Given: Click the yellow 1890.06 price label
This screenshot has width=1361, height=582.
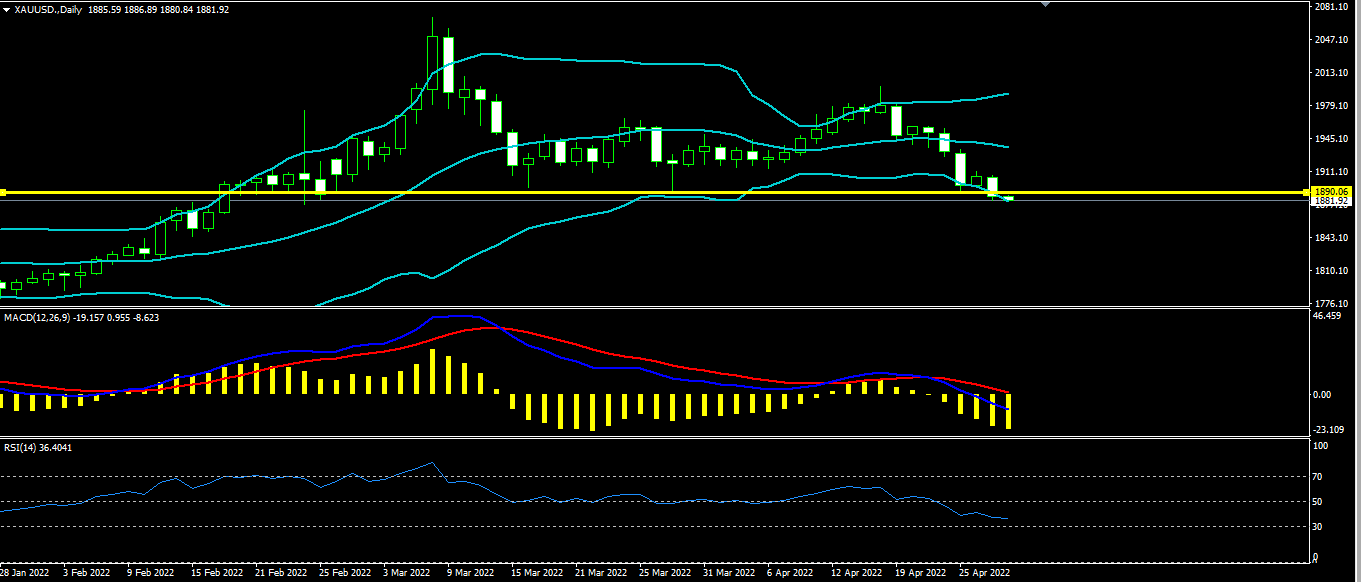Looking at the screenshot, I should coord(1334,191).
